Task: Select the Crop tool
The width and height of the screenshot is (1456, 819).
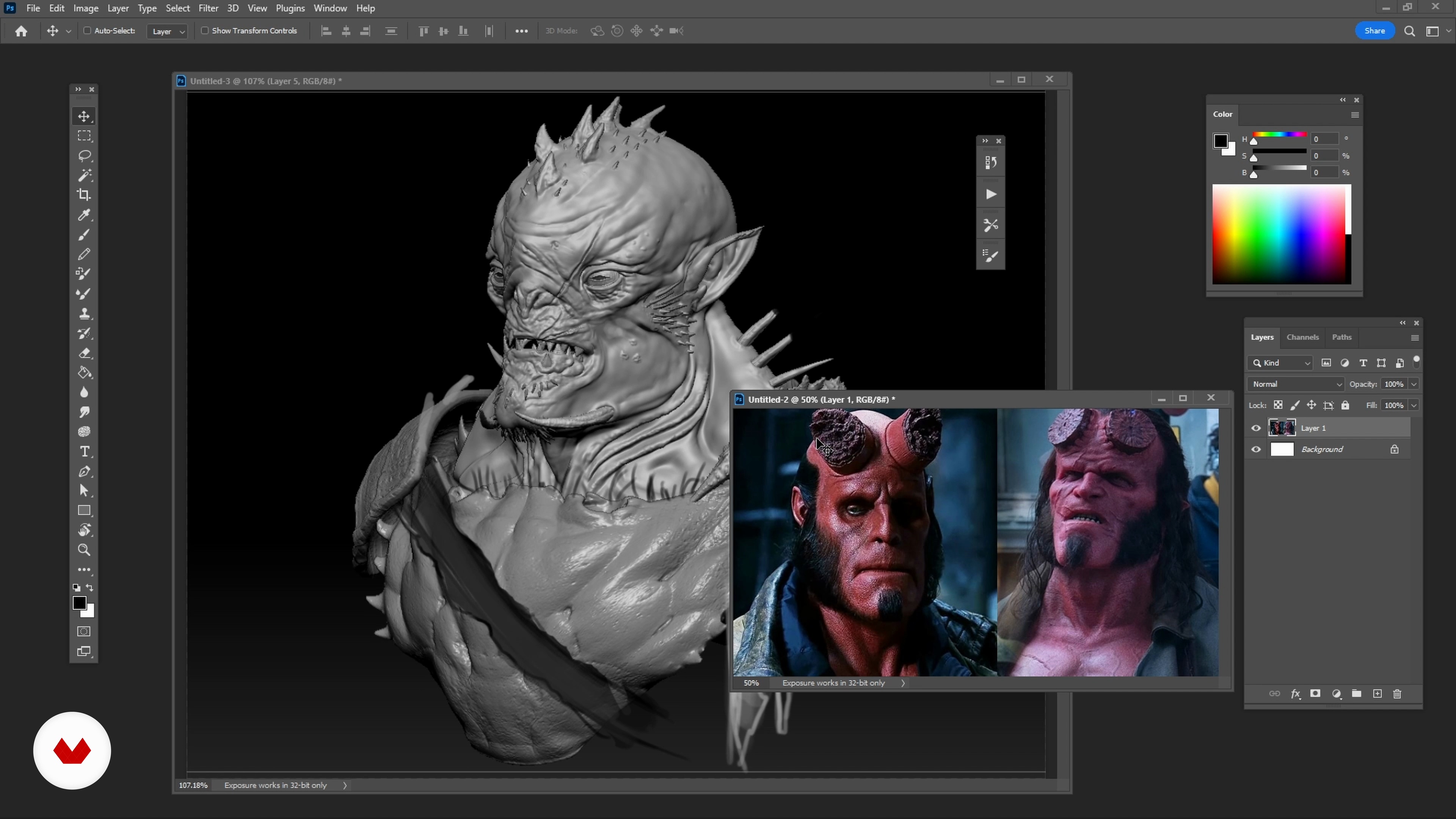Action: pyautogui.click(x=84, y=195)
